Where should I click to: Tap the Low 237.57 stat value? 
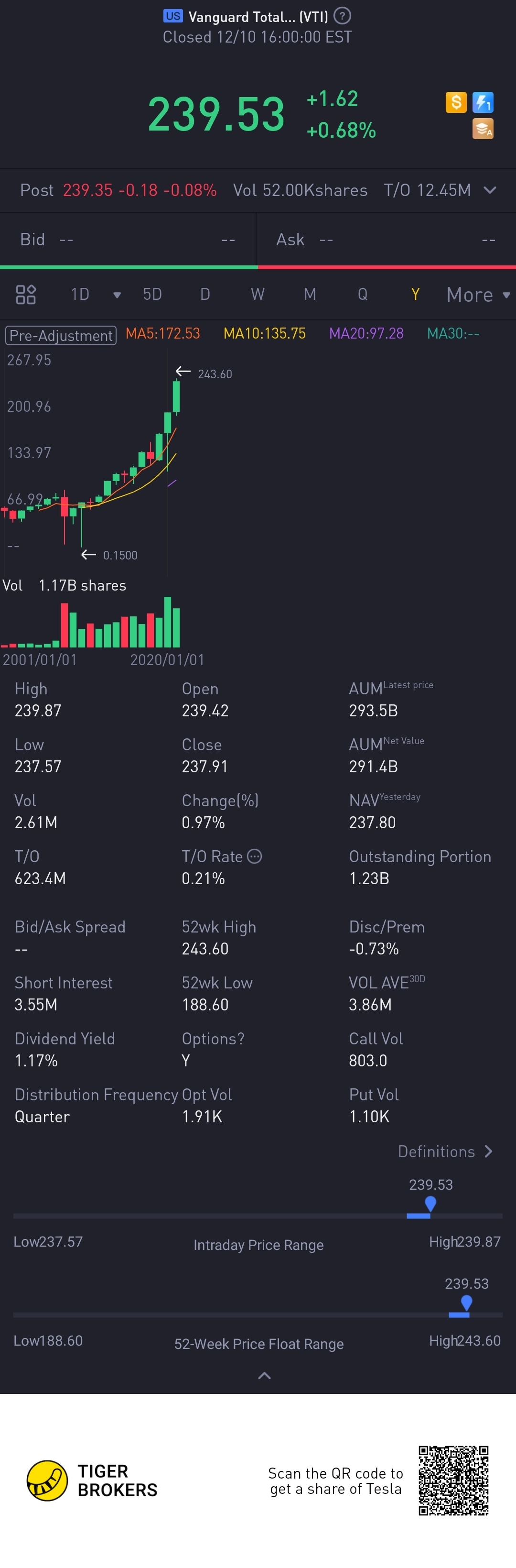[38, 767]
